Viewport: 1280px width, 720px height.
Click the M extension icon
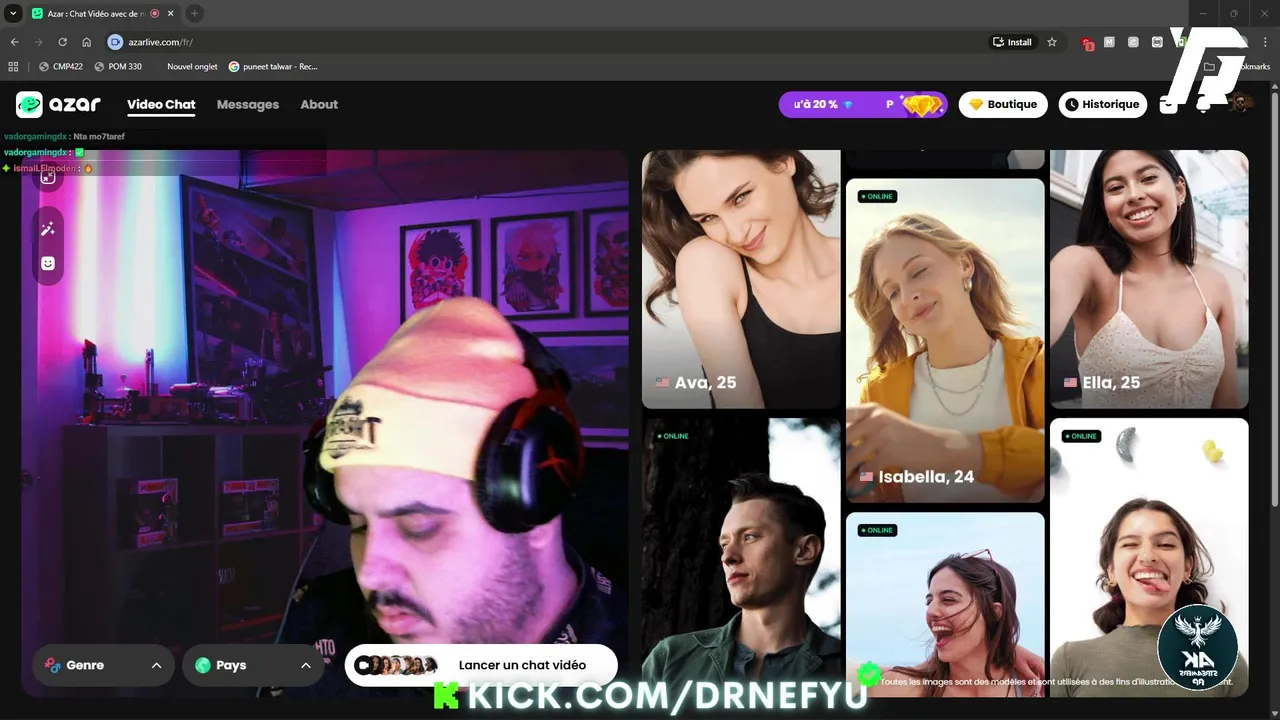pyautogui.click(x=1110, y=42)
